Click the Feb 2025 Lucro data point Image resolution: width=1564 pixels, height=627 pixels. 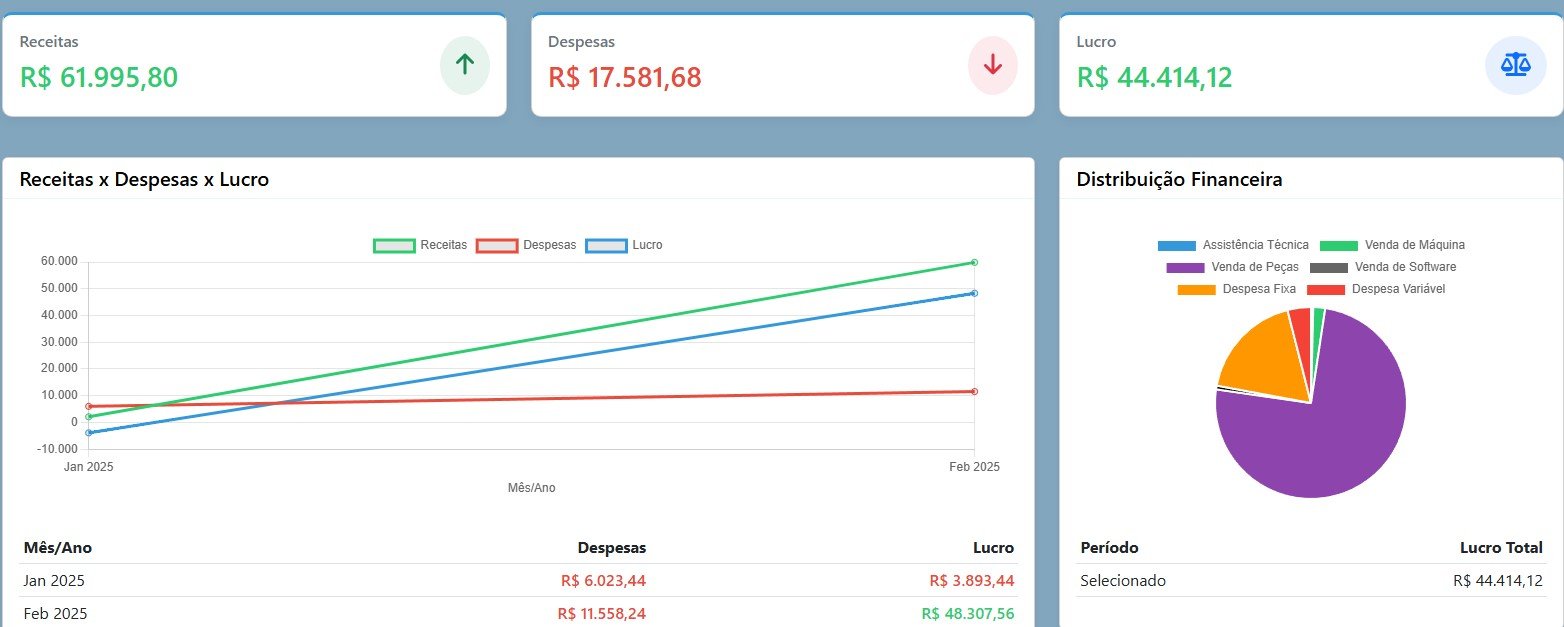click(974, 293)
